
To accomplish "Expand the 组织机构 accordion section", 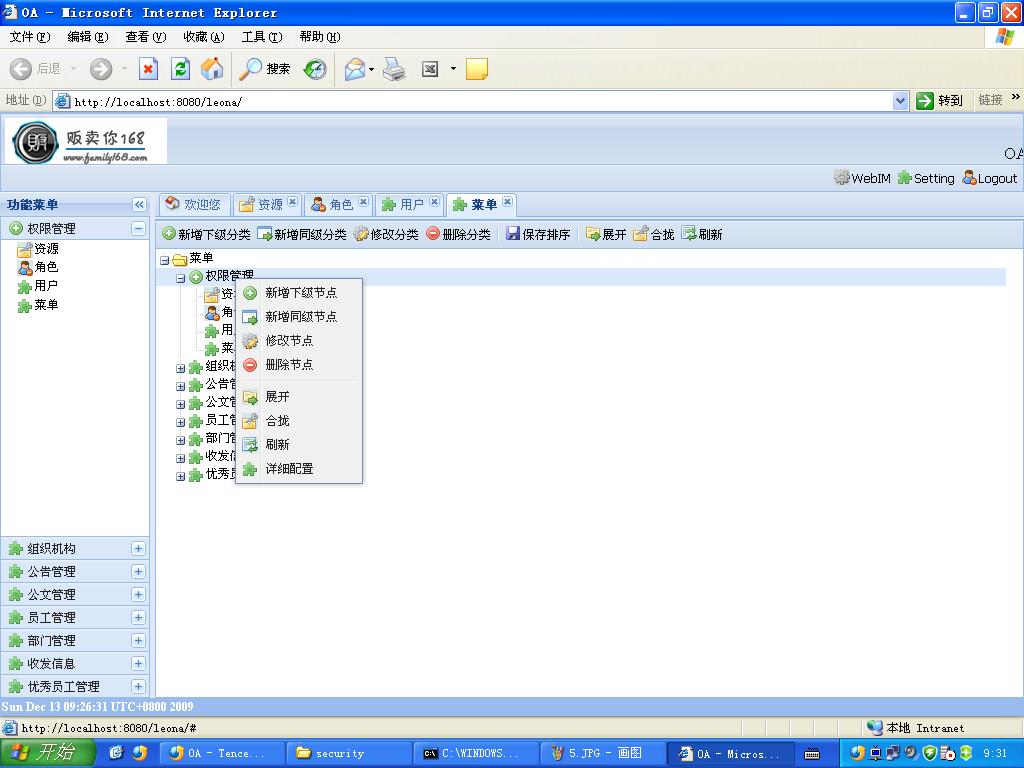I will (x=138, y=549).
